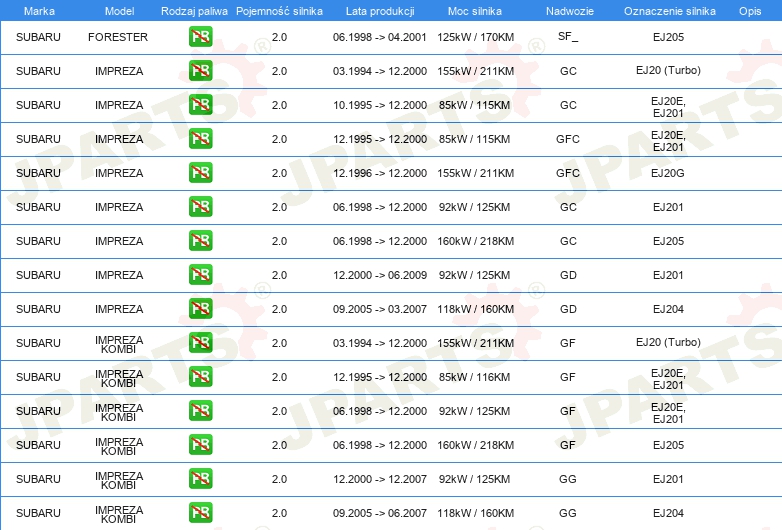782x530 pixels.
Task: Select the Oznaczenie silnika column header
Action: coord(669,11)
